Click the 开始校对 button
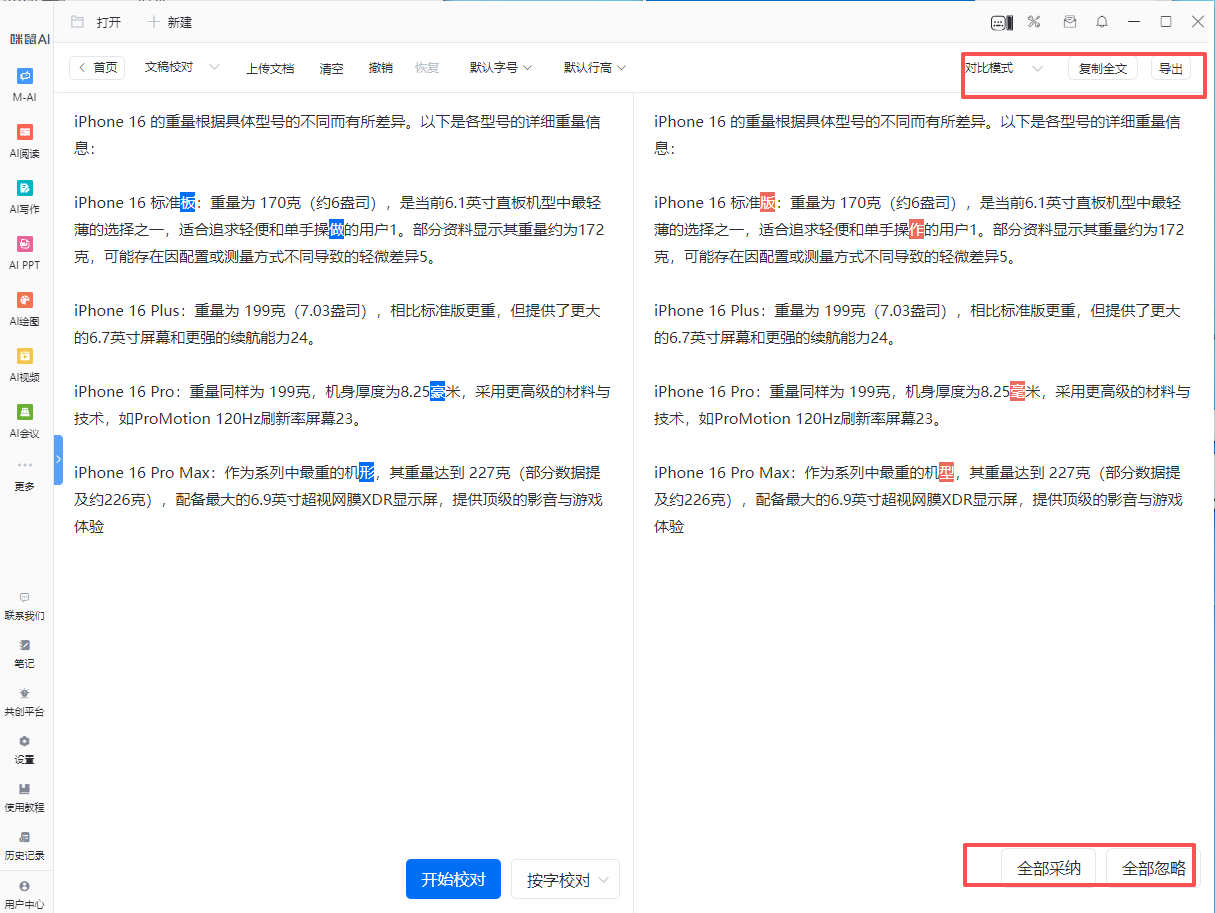The width and height of the screenshot is (1215, 913). [453, 880]
